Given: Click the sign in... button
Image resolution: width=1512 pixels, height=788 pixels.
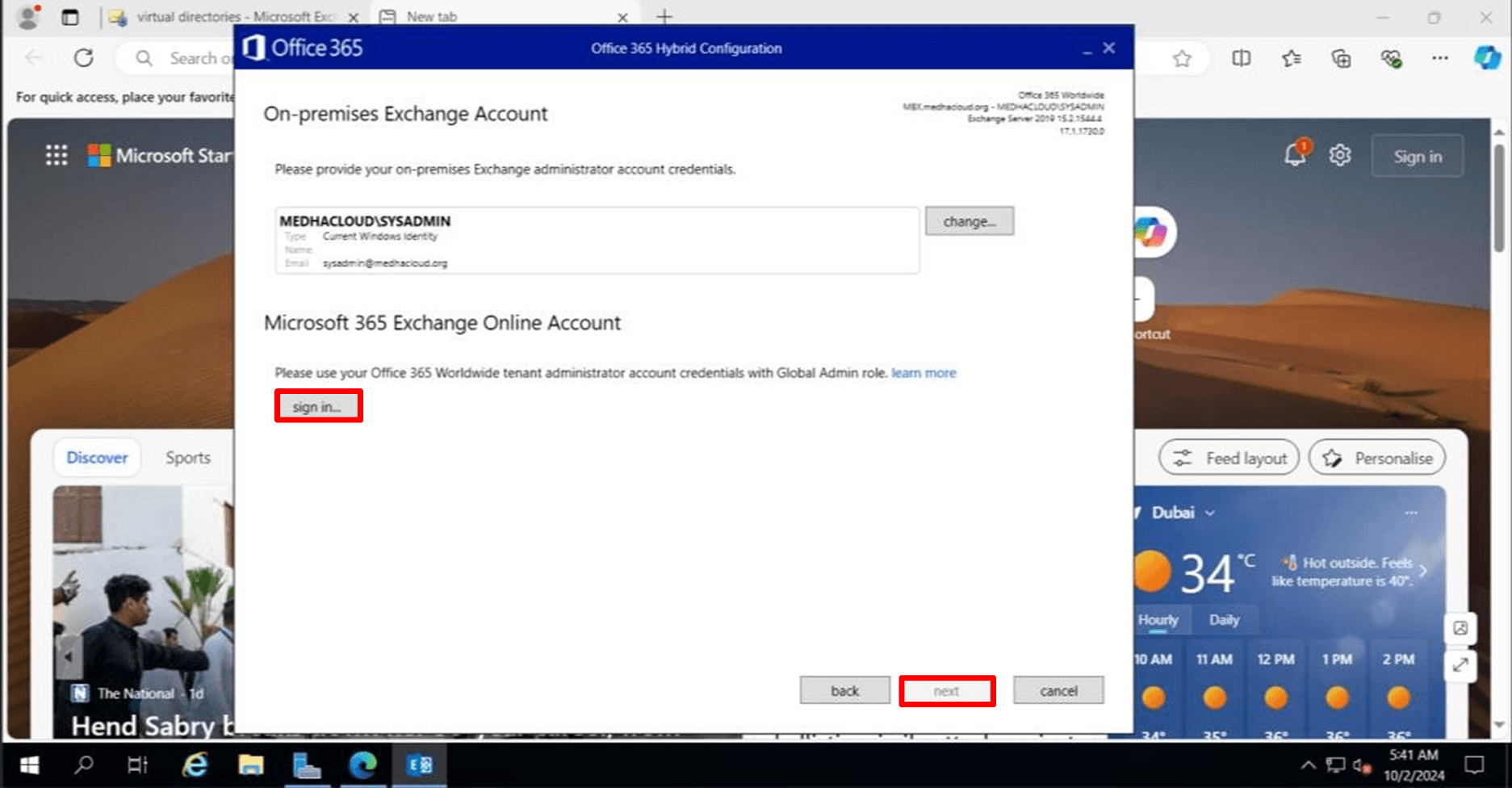Looking at the screenshot, I should (x=317, y=406).
